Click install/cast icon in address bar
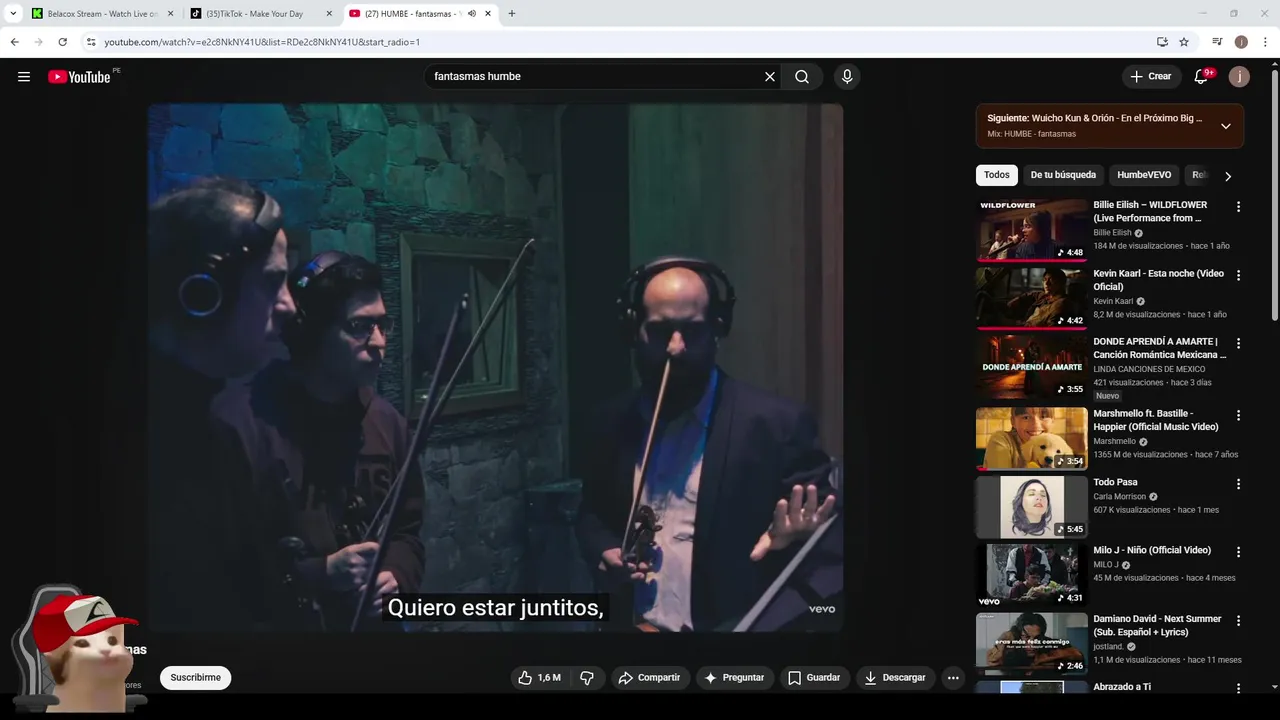1280x720 pixels. [x=1162, y=42]
